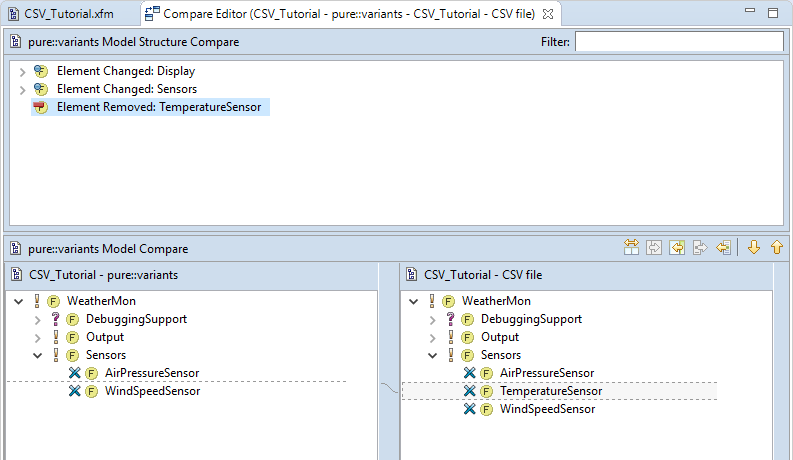Switch to the CSV_Tutorial.xfm tab
This screenshot has width=793, height=460.
67,14
